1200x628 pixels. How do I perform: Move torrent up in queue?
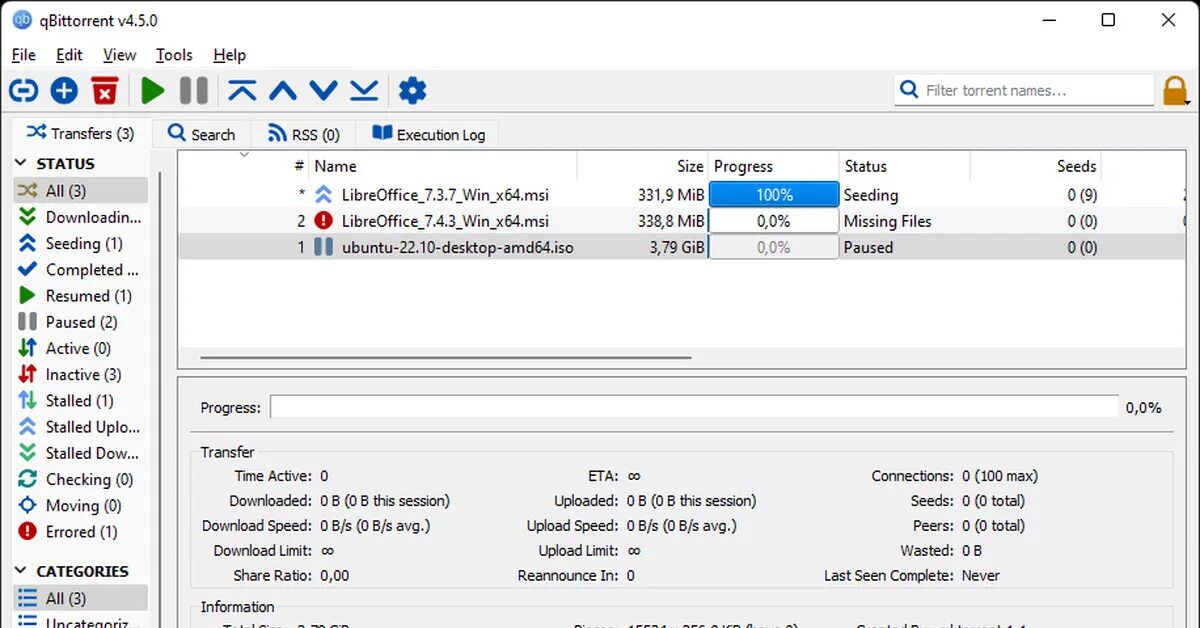pyautogui.click(x=283, y=91)
